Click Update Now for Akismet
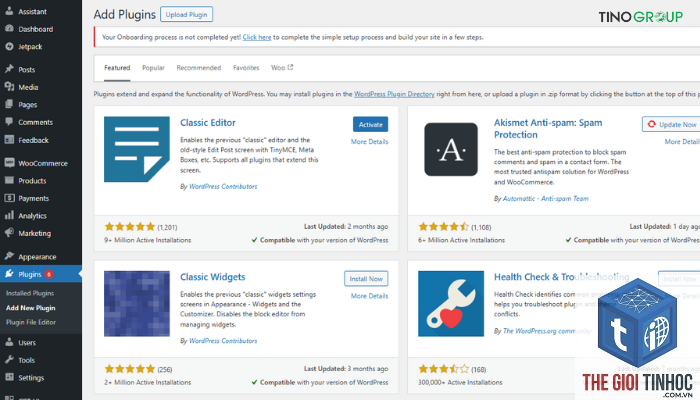 672,125
